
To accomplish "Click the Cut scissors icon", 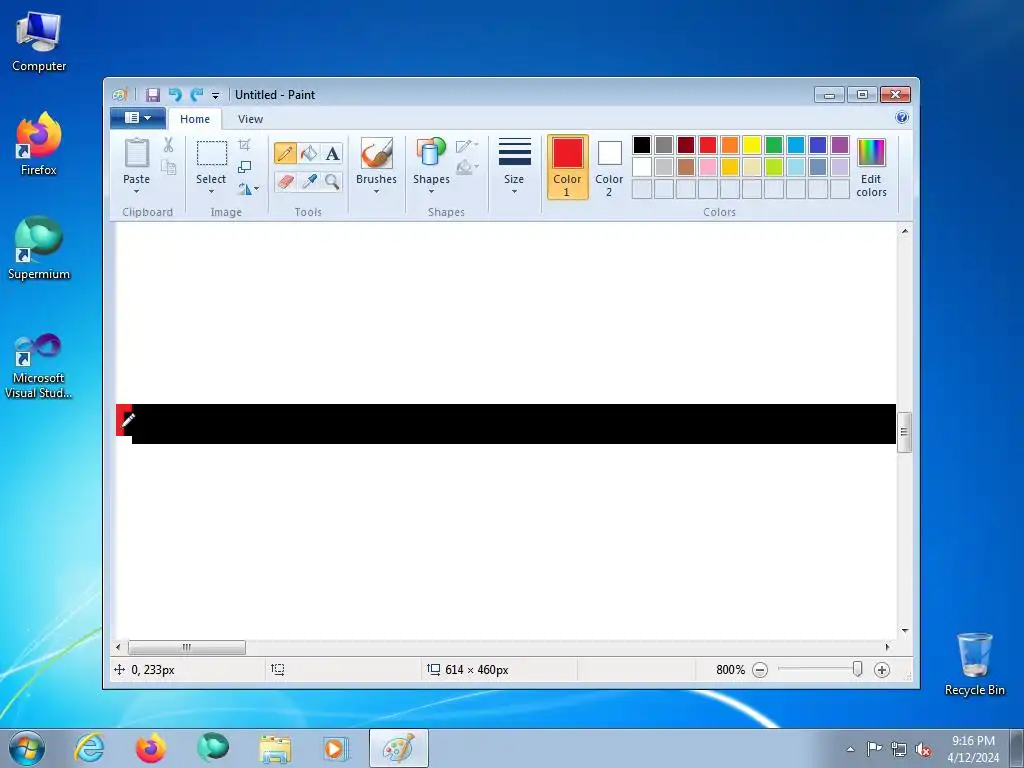I will tap(168, 145).
